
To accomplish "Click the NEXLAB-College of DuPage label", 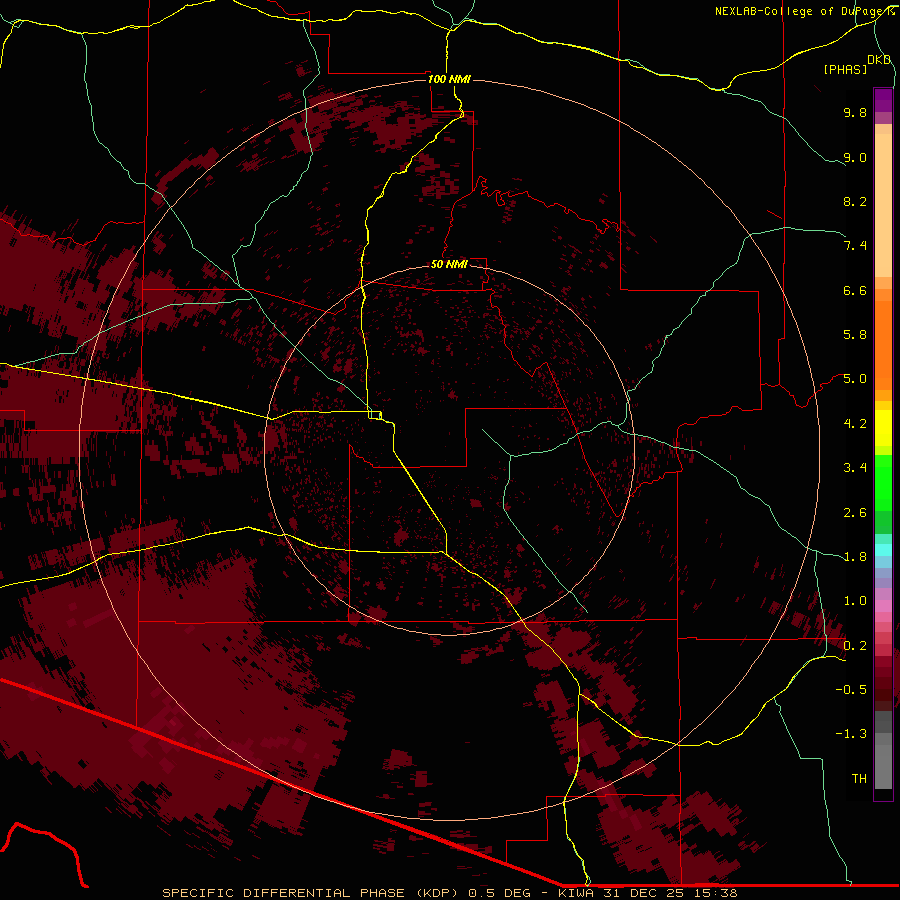I will click(800, 11).
